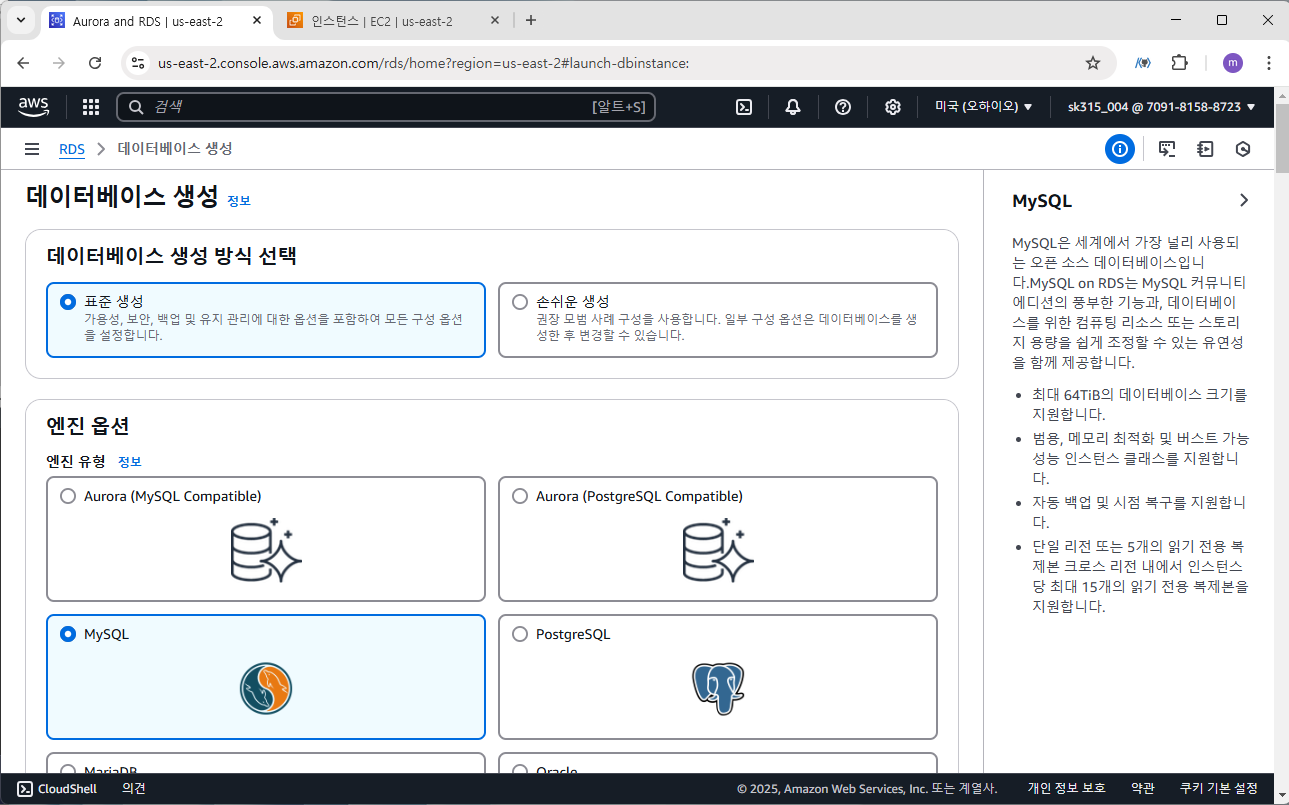The height and width of the screenshot is (805, 1289).
Task: Select the MySQL engine radio button
Action: [68, 634]
